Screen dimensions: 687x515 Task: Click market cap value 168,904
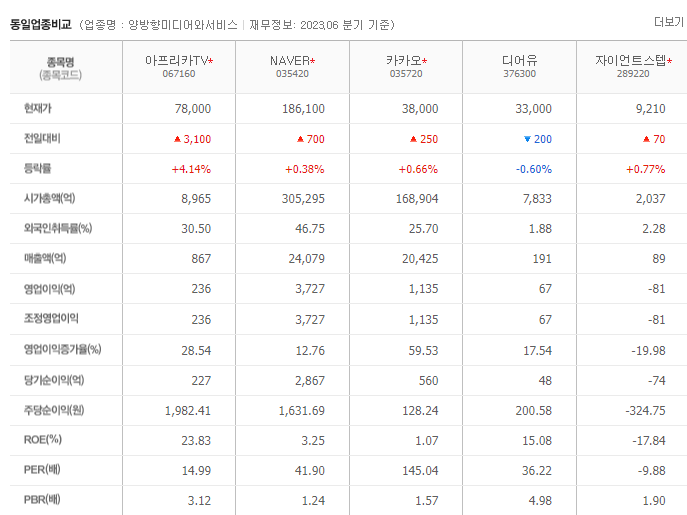pos(417,199)
